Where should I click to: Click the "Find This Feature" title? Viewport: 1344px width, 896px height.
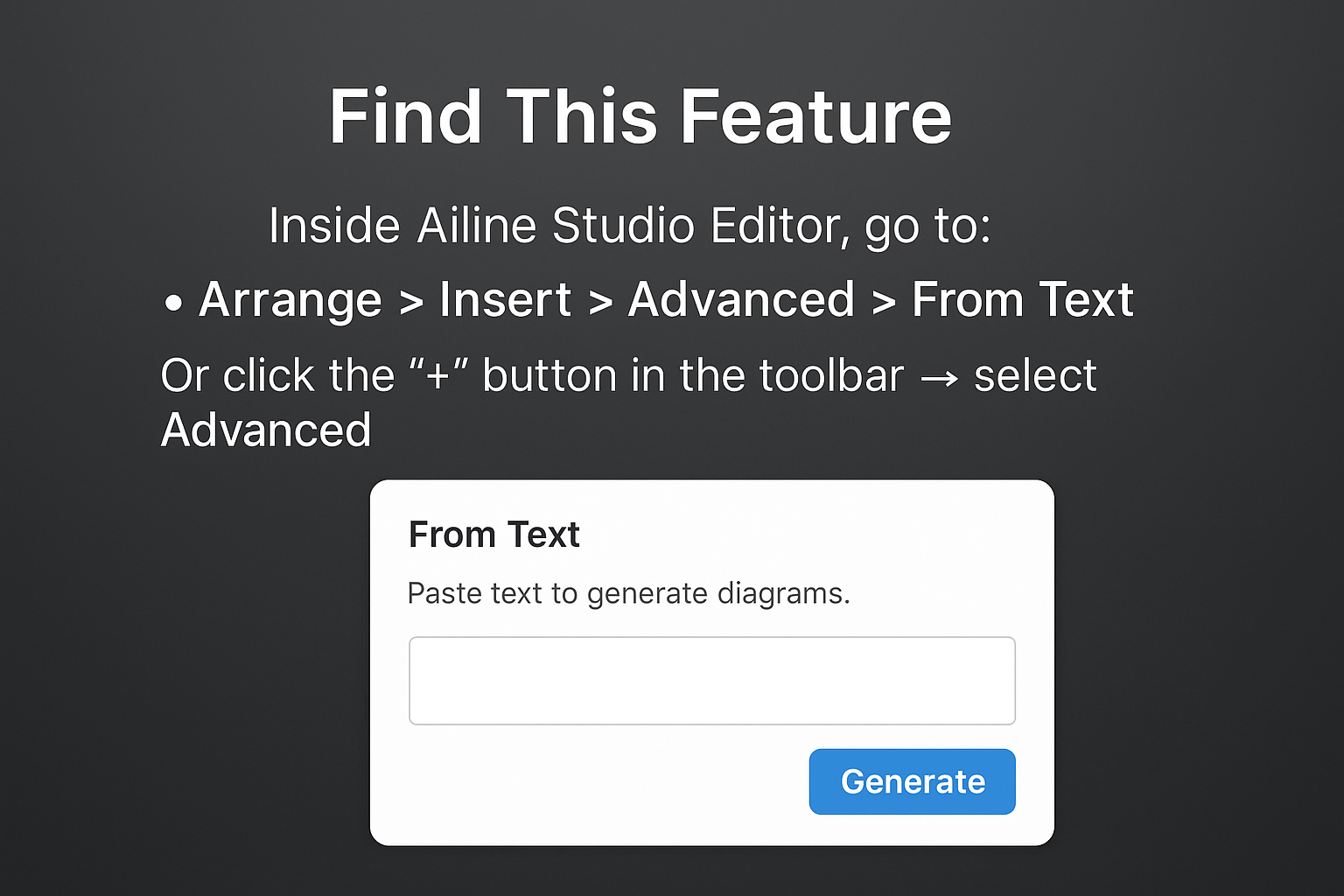[x=640, y=116]
